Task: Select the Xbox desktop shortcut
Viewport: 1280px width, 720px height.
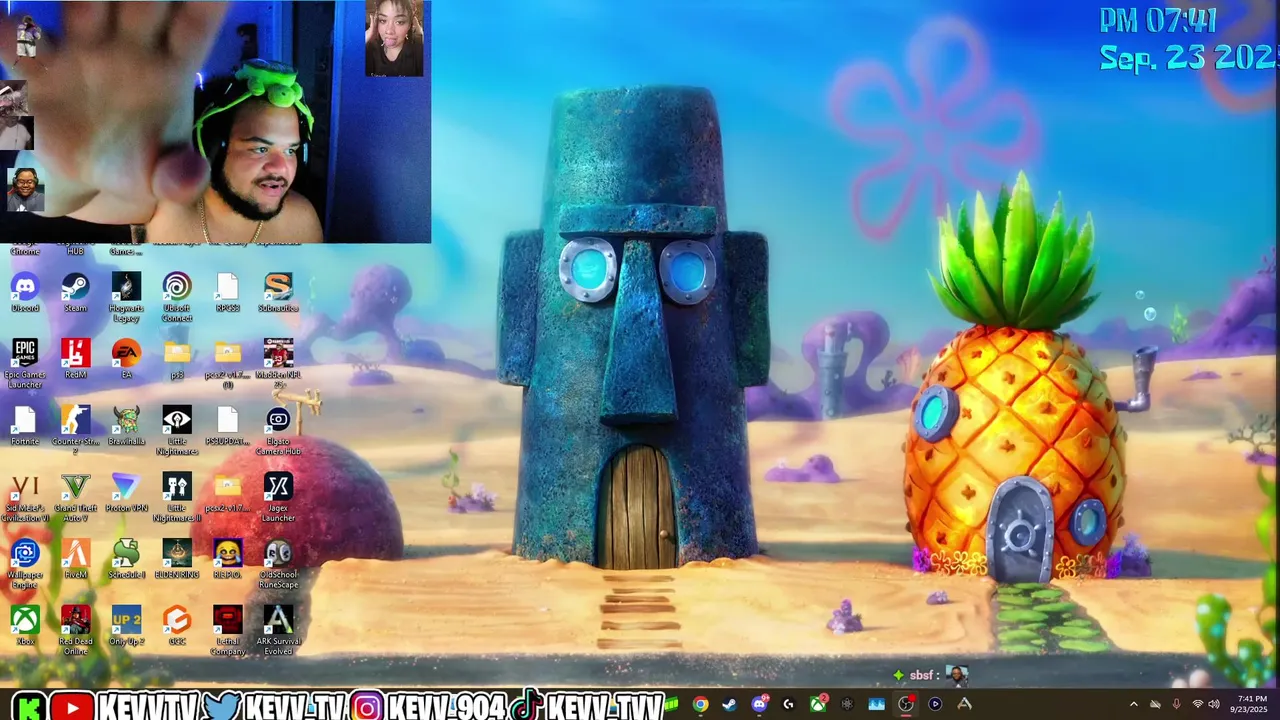Action: click(x=25, y=626)
